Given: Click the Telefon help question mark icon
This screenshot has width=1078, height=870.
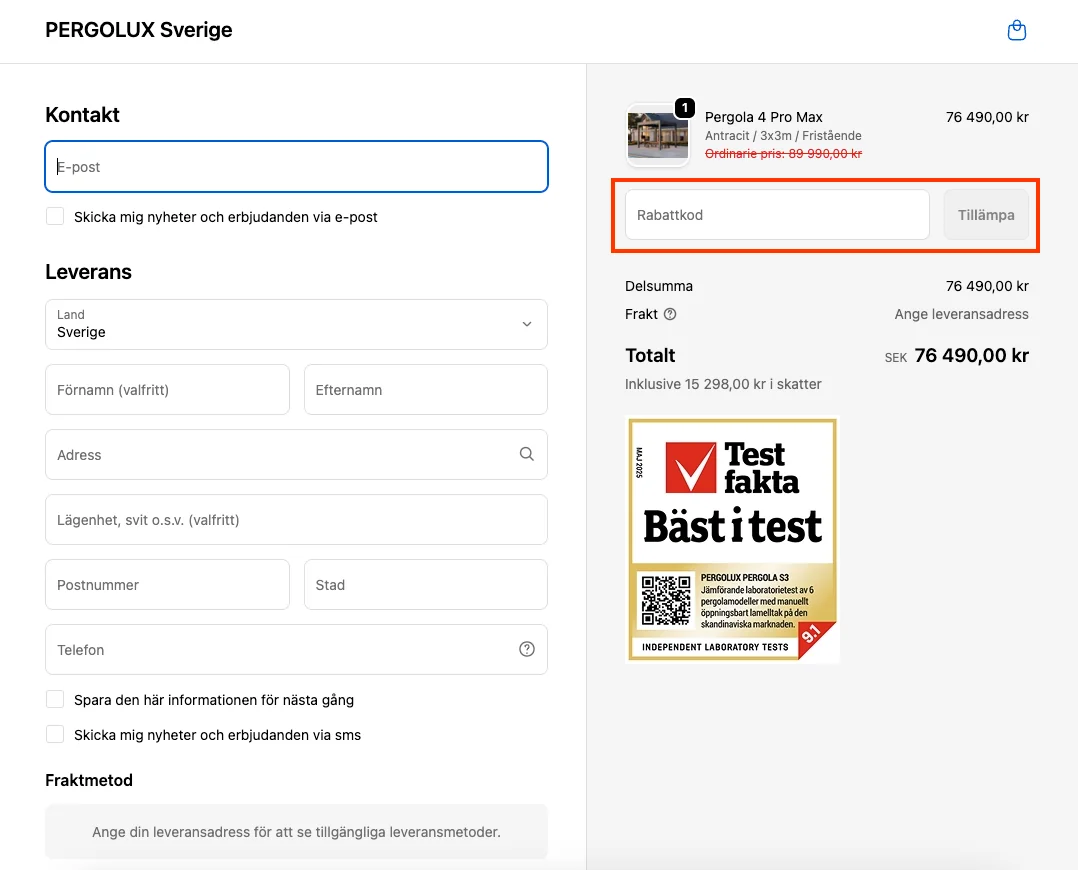Looking at the screenshot, I should (x=527, y=649).
